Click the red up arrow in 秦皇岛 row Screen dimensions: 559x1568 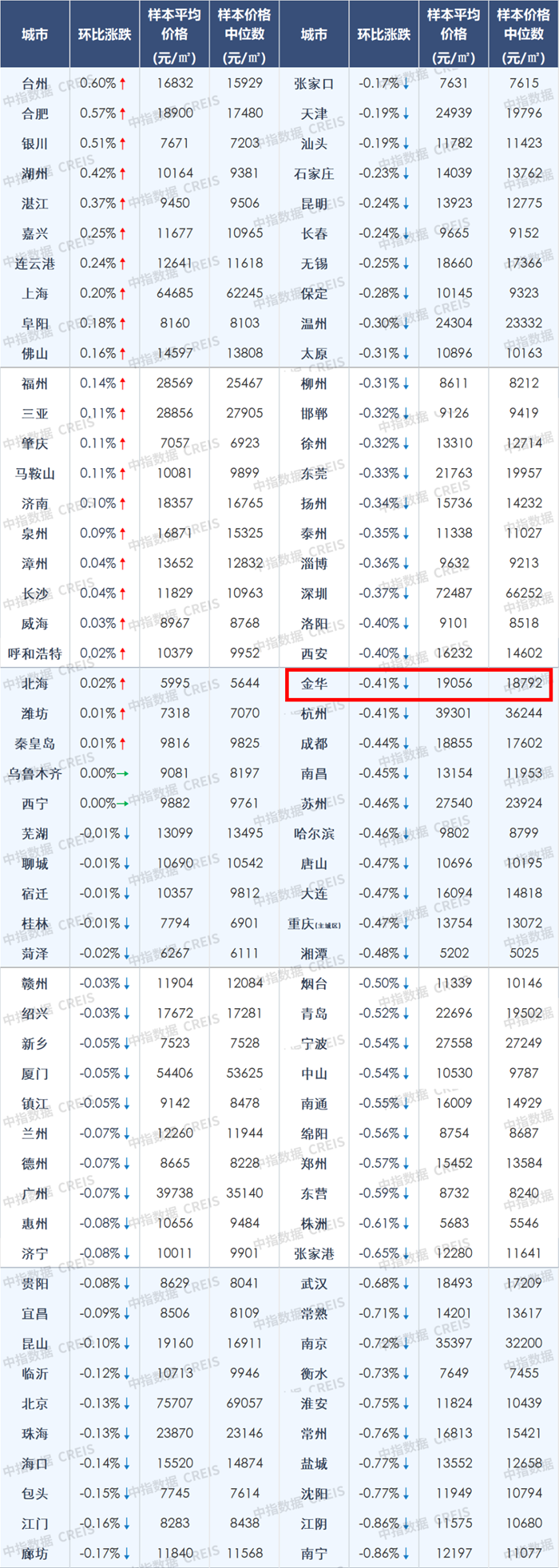[x=123, y=744]
